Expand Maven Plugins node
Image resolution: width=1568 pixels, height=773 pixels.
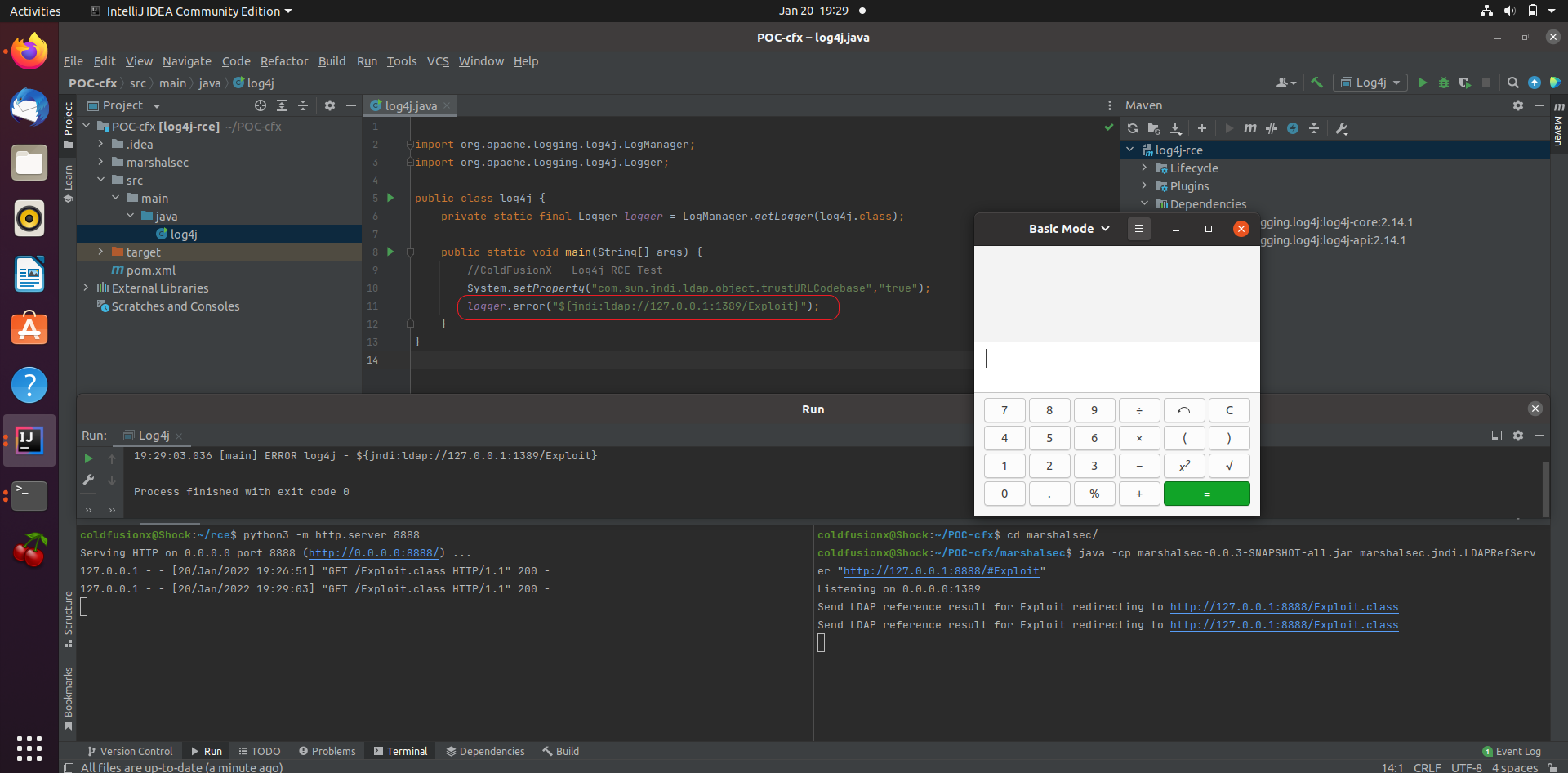point(1144,185)
